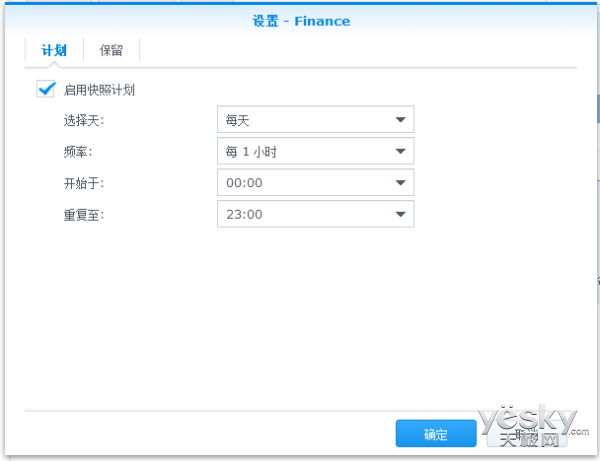The width and height of the screenshot is (600, 461).
Task: Switch to the 保留 tab
Action: 111,50
